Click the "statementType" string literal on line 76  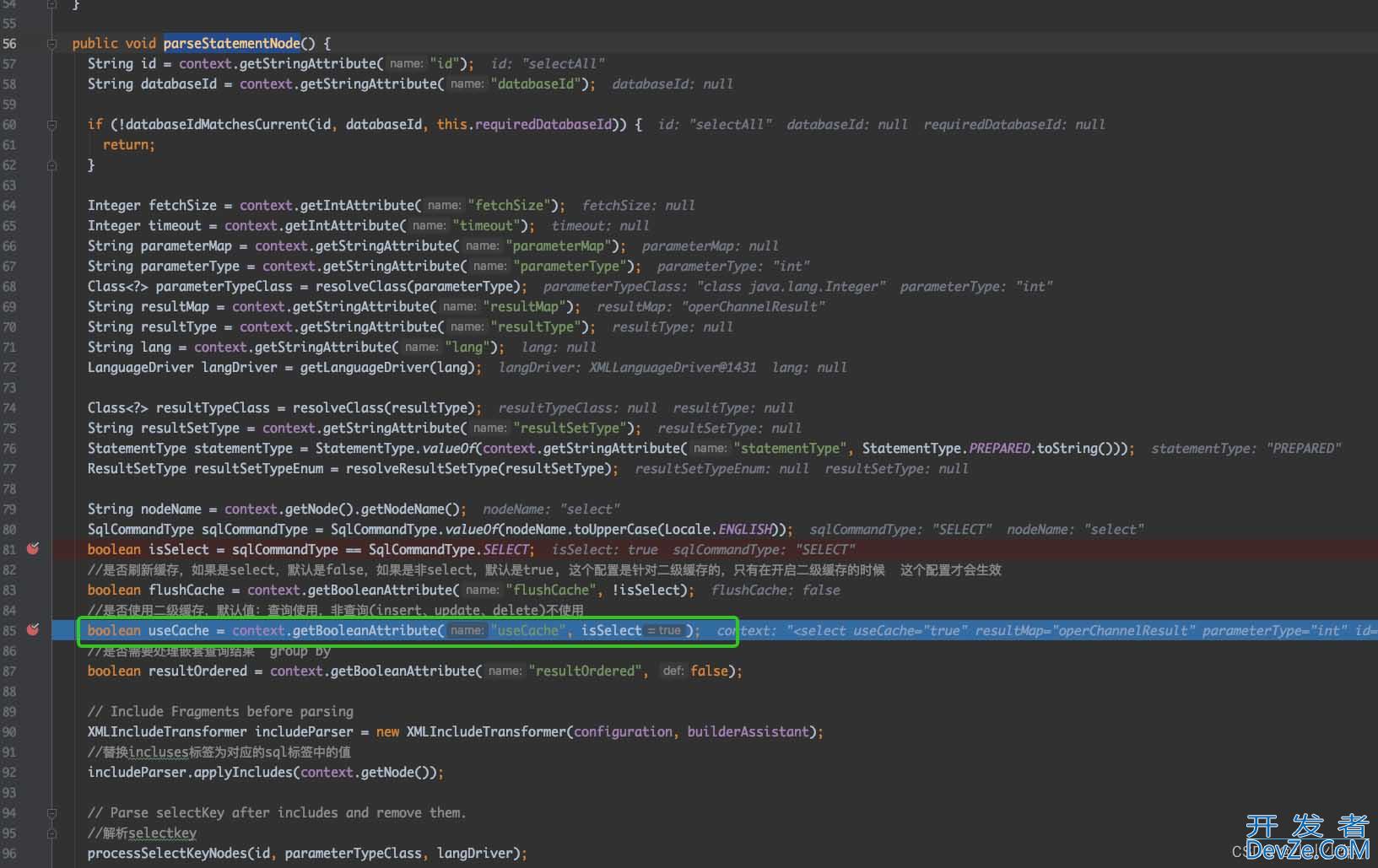coord(791,448)
